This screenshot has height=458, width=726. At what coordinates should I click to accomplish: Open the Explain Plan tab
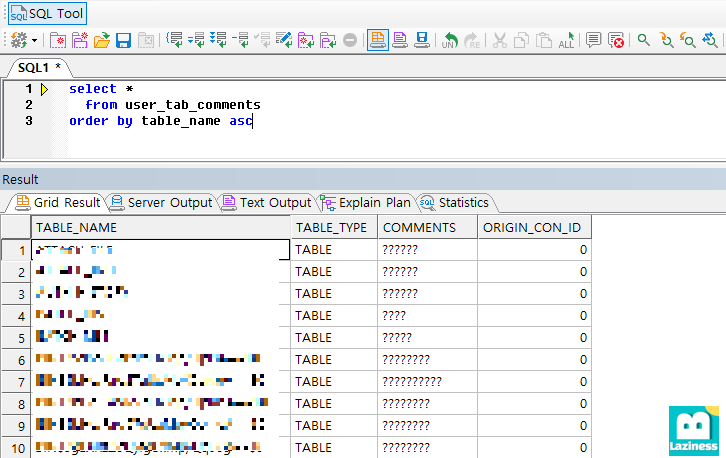pyautogui.click(x=366, y=202)
